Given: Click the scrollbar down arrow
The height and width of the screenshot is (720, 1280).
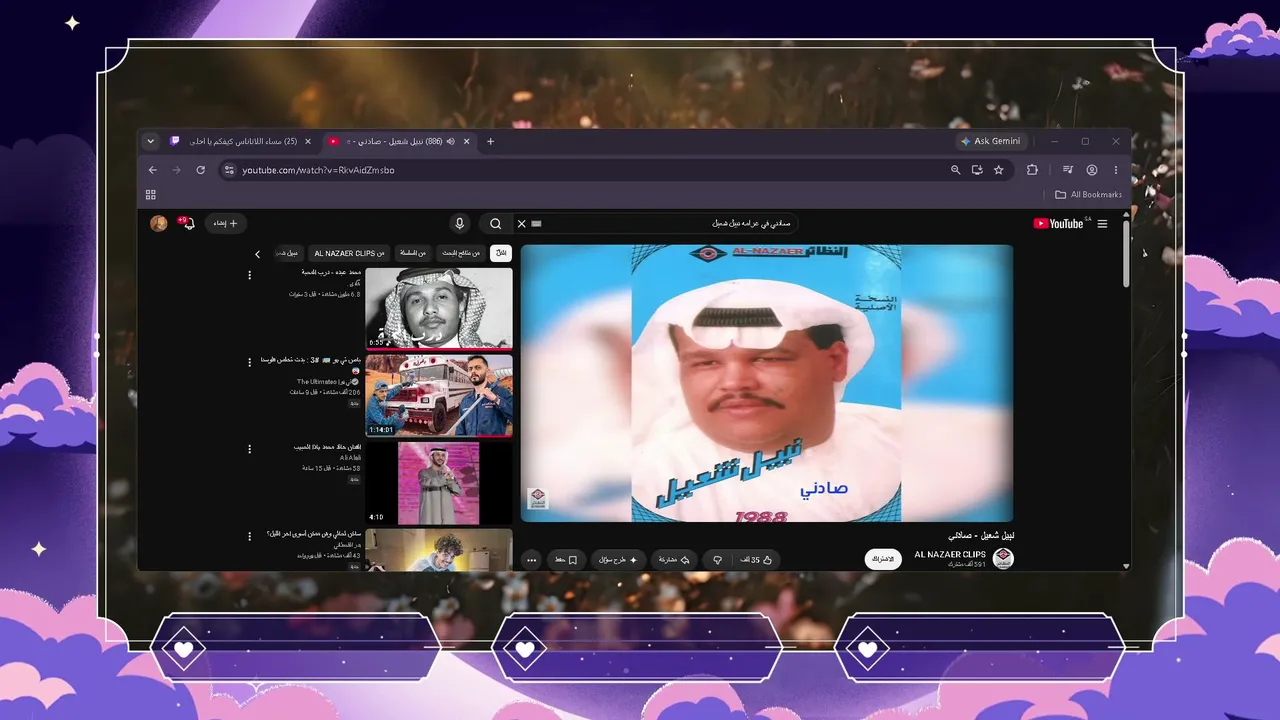Looking at the screenshot, I should tap(1127, 566).
